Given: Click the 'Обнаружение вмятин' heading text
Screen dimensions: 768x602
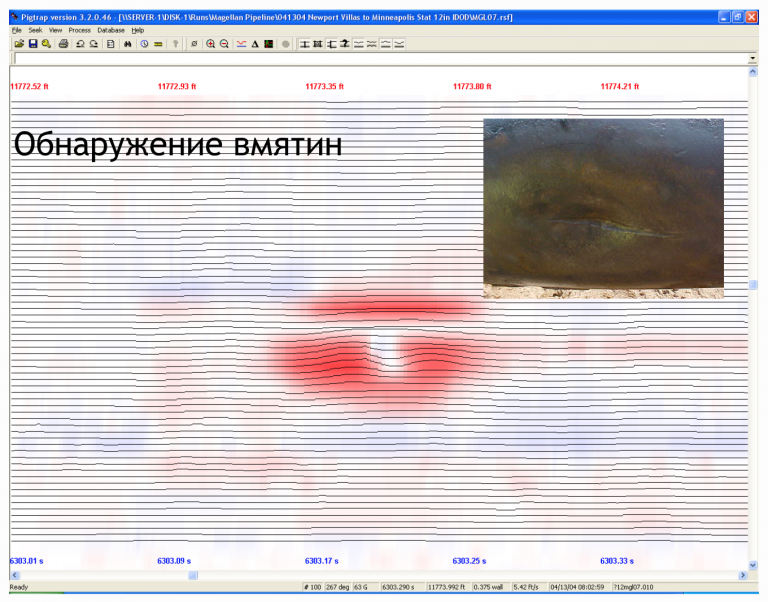Looking at the screenshot, I should pyautogui.click(x=178, y=144).
